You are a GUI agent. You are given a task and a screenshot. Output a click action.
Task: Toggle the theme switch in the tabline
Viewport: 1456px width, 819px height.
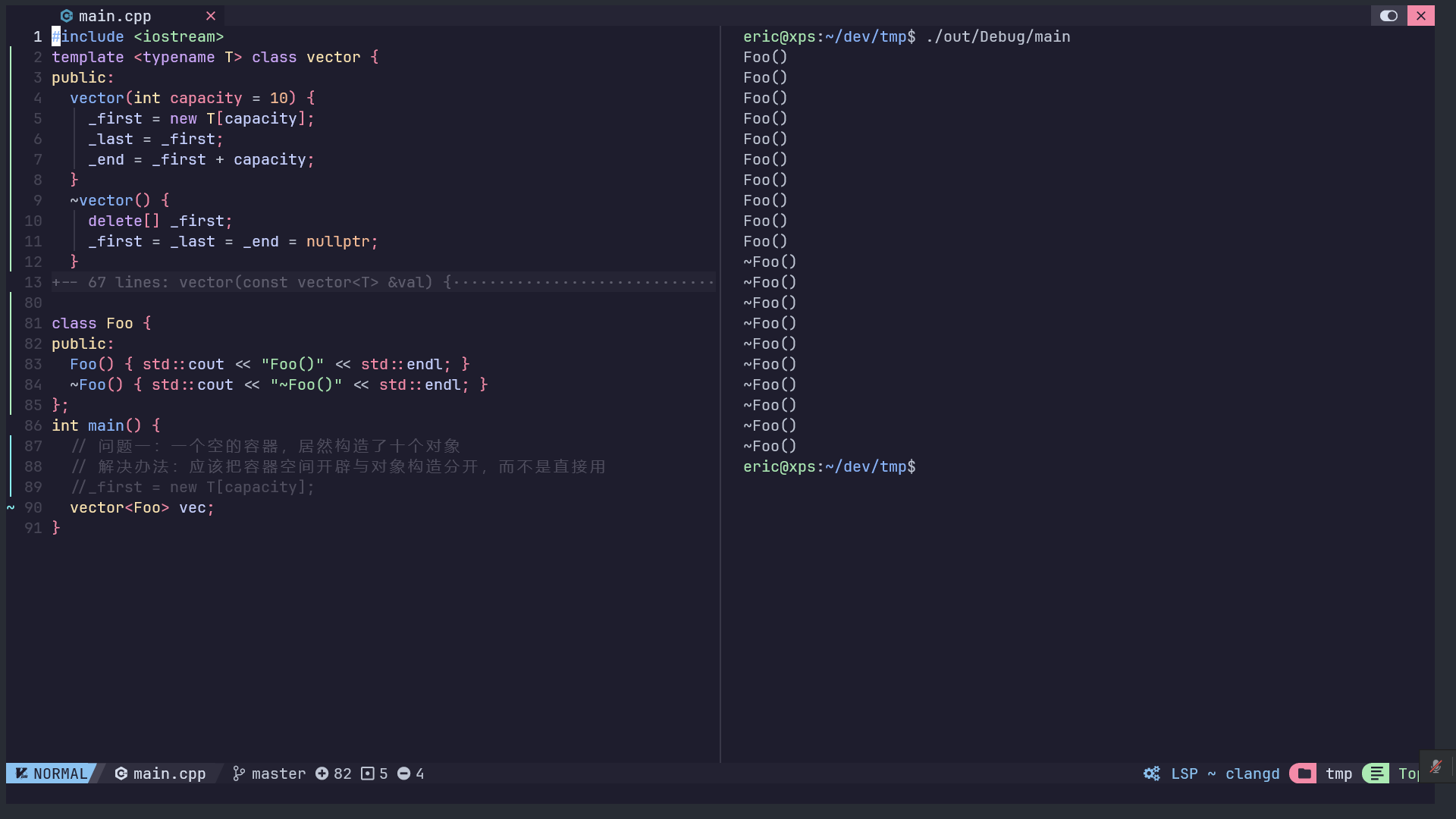(x=1389, y=16)
